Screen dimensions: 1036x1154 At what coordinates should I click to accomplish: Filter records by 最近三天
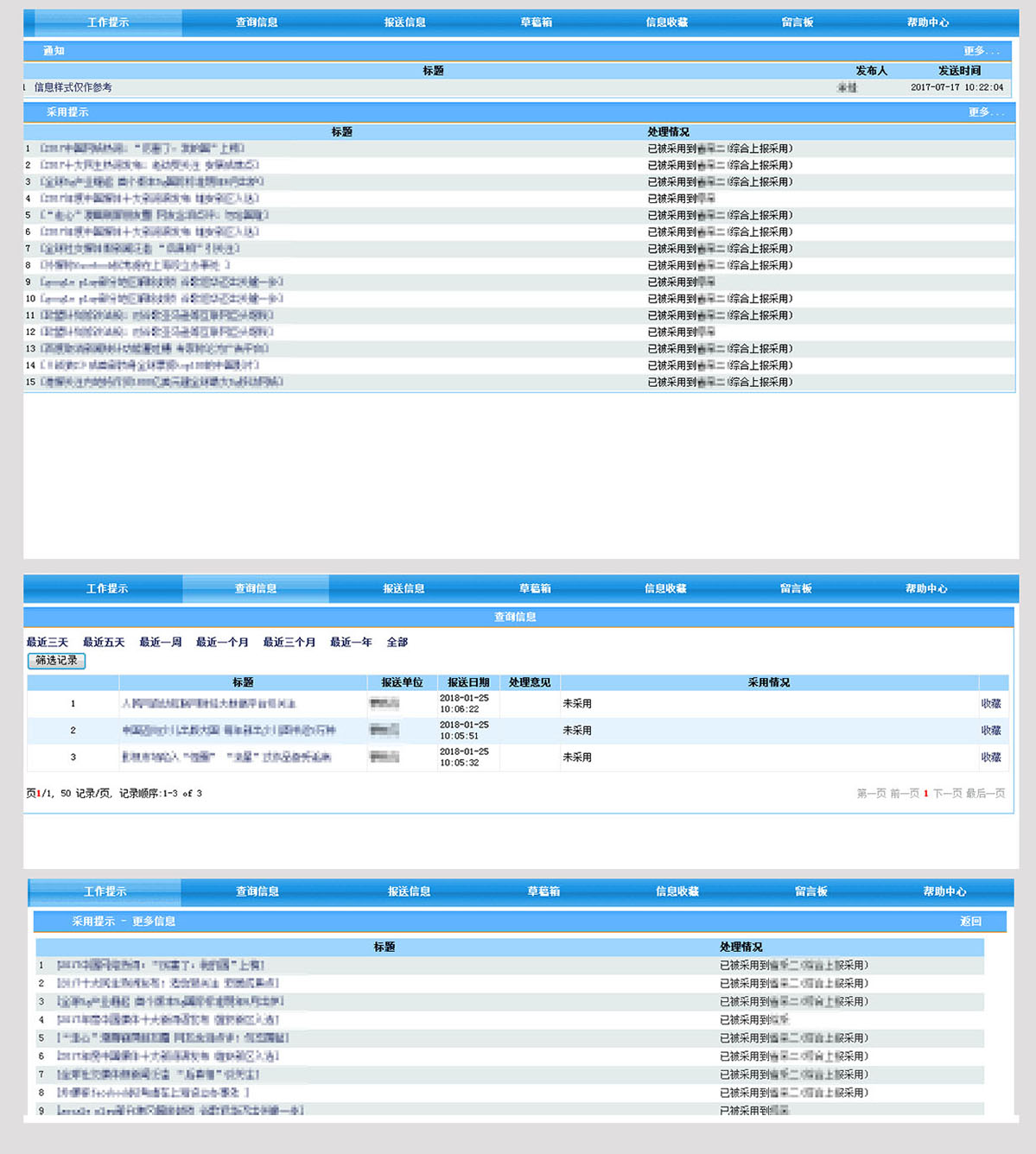click(x=47, y=642)
